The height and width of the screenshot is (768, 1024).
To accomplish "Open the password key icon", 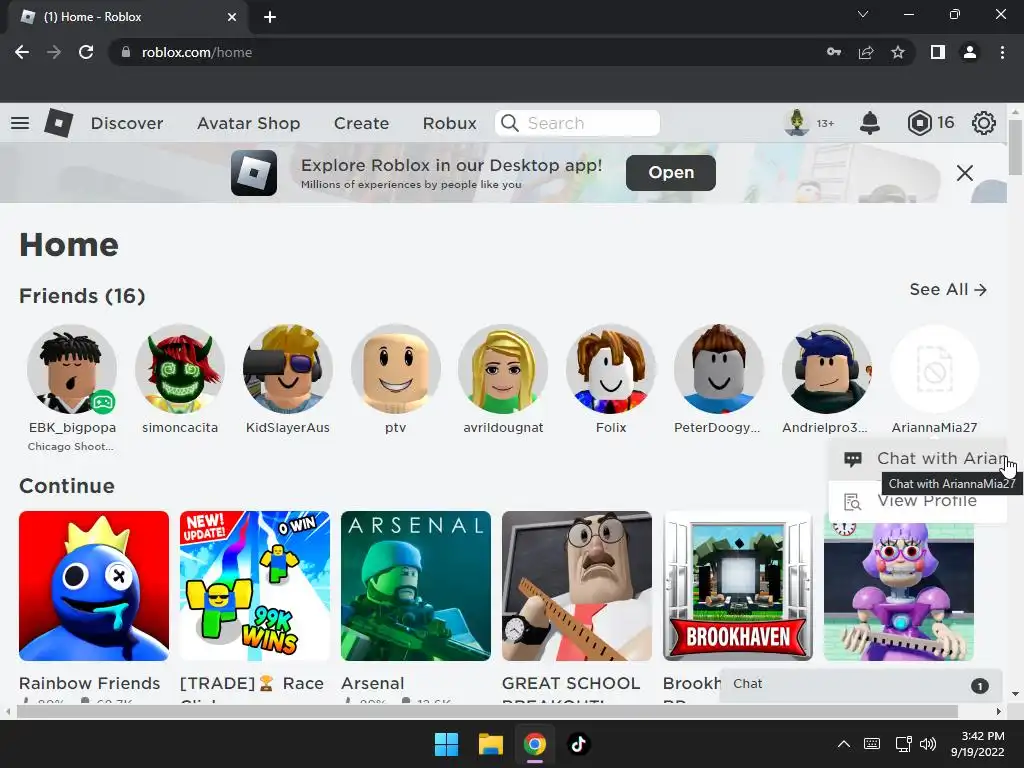I will point(834,52).
